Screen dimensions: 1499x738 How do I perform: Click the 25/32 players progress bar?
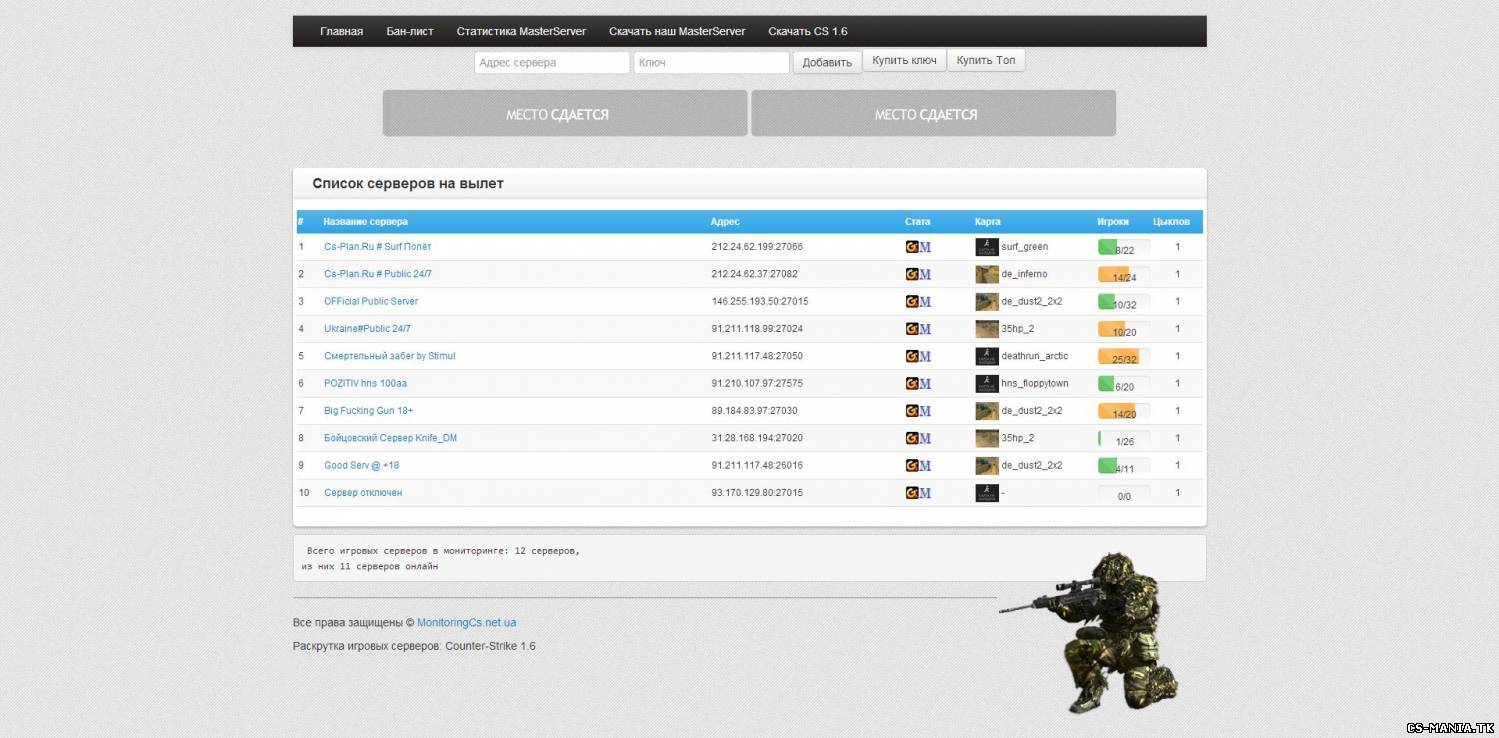coord(1124,357)
